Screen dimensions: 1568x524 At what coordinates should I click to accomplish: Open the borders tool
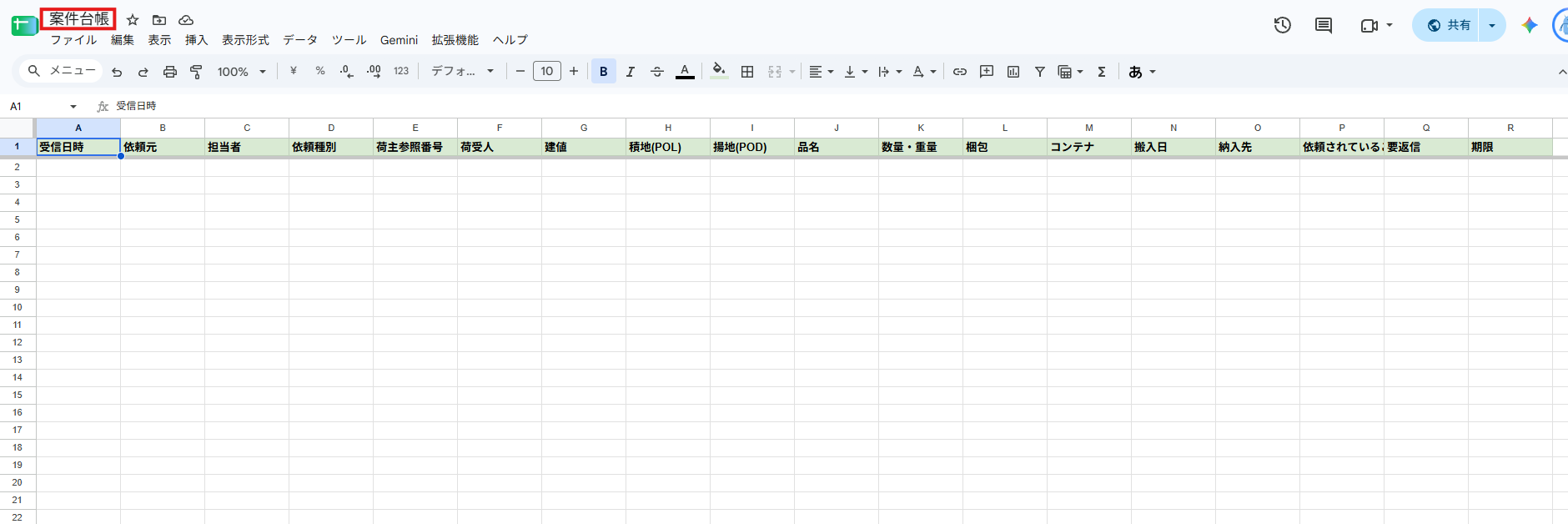click(x=747, y=72)
